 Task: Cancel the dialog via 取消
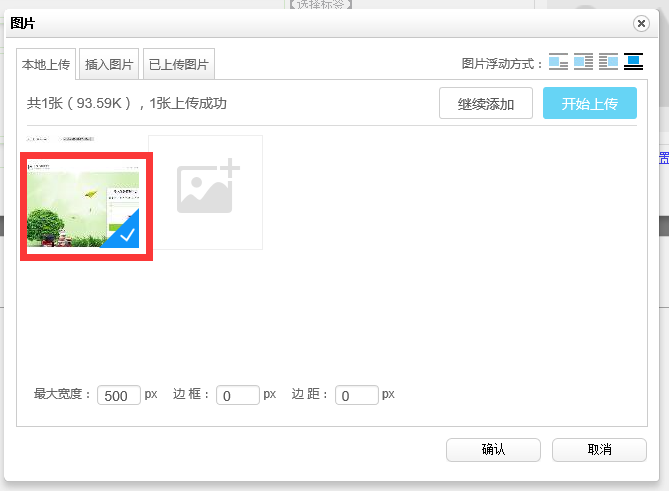[599, 450]
